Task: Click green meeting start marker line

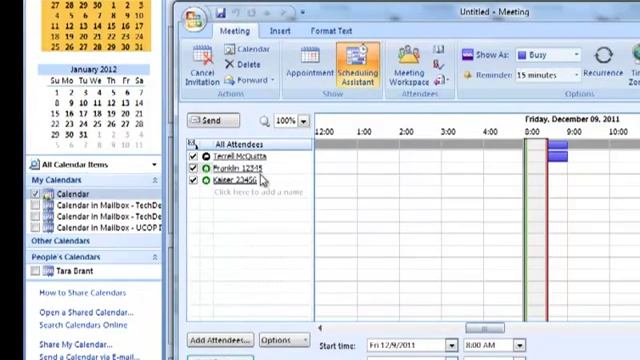Action: tap(525, 230)
